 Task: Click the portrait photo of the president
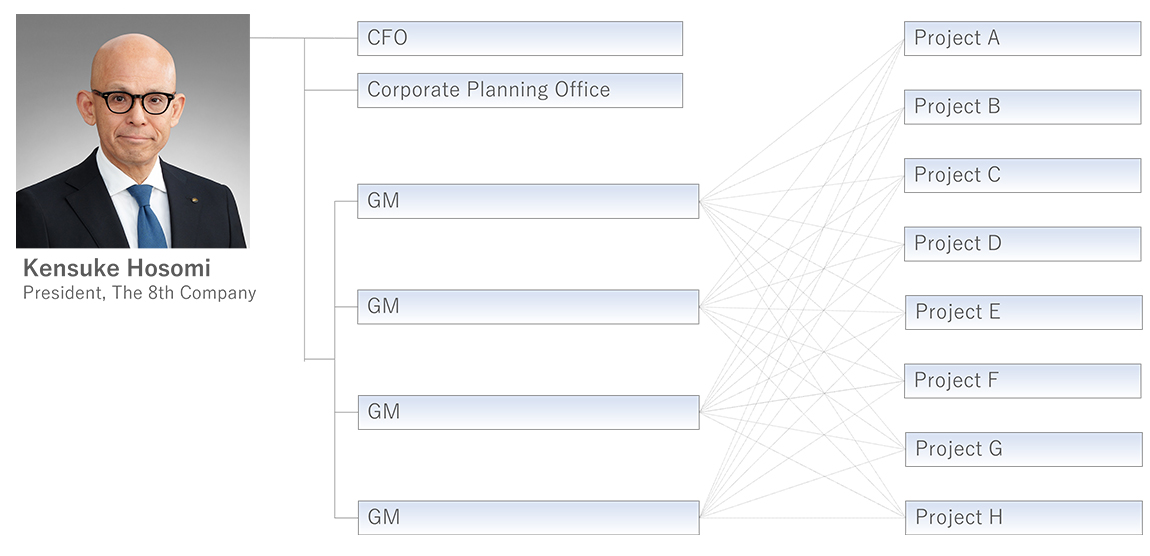[132, 130]
